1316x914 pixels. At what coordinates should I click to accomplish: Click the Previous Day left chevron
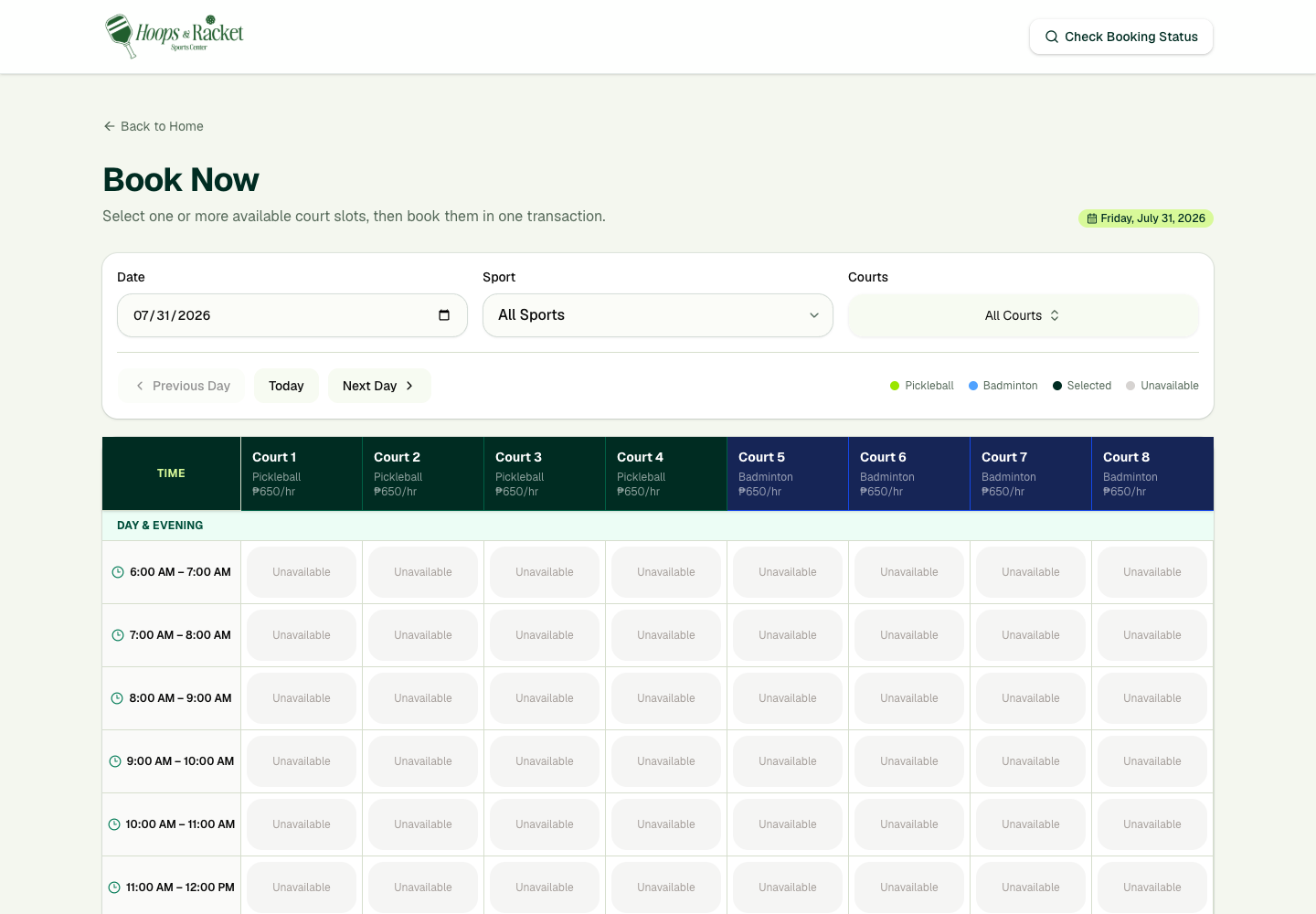[140, 386]
